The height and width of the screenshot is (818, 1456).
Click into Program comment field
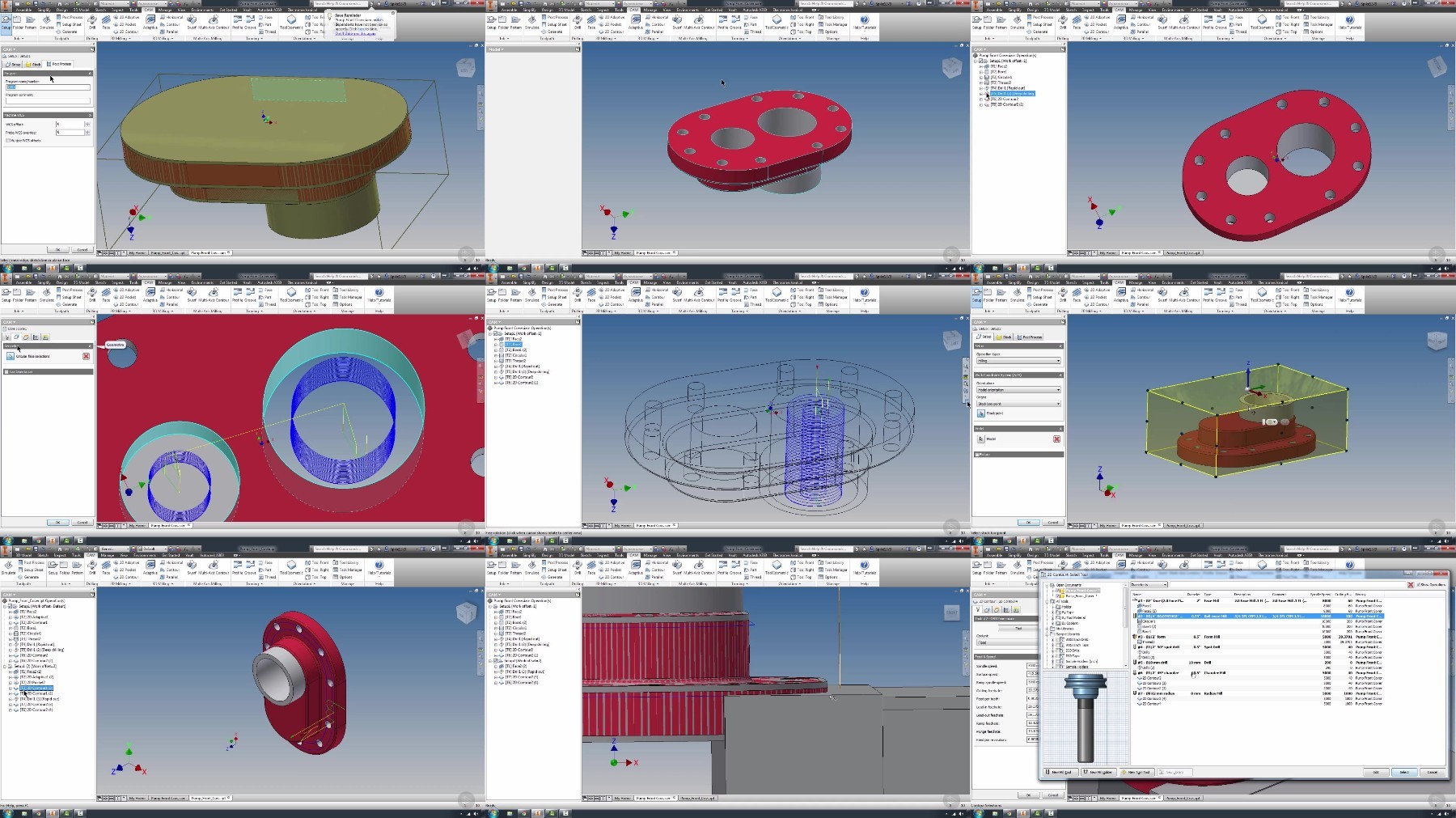tap(48, 101)
